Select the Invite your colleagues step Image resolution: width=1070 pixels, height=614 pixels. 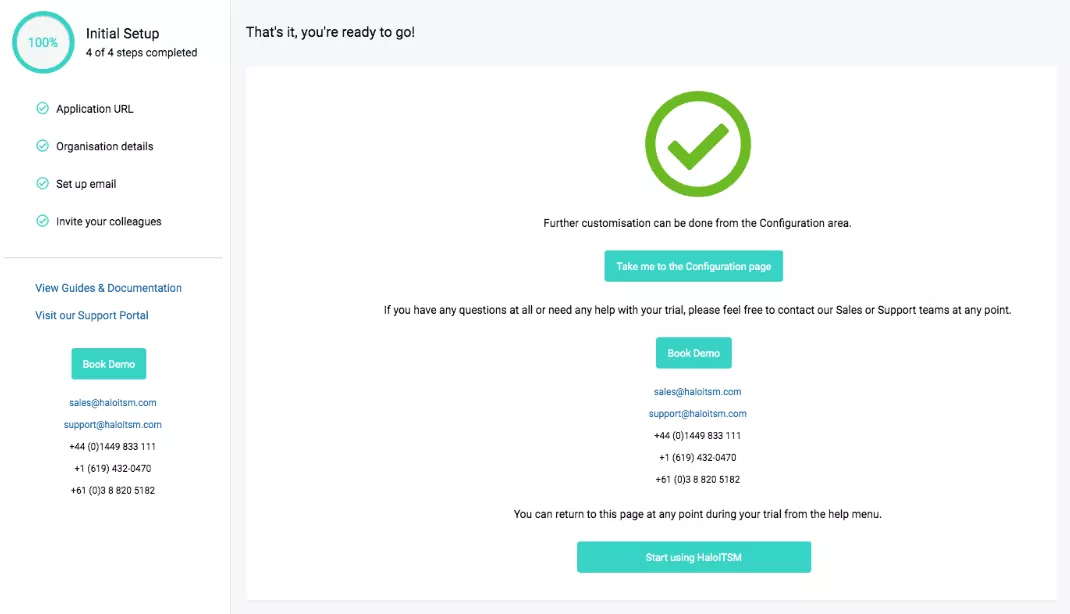click(x=108, y=221)
